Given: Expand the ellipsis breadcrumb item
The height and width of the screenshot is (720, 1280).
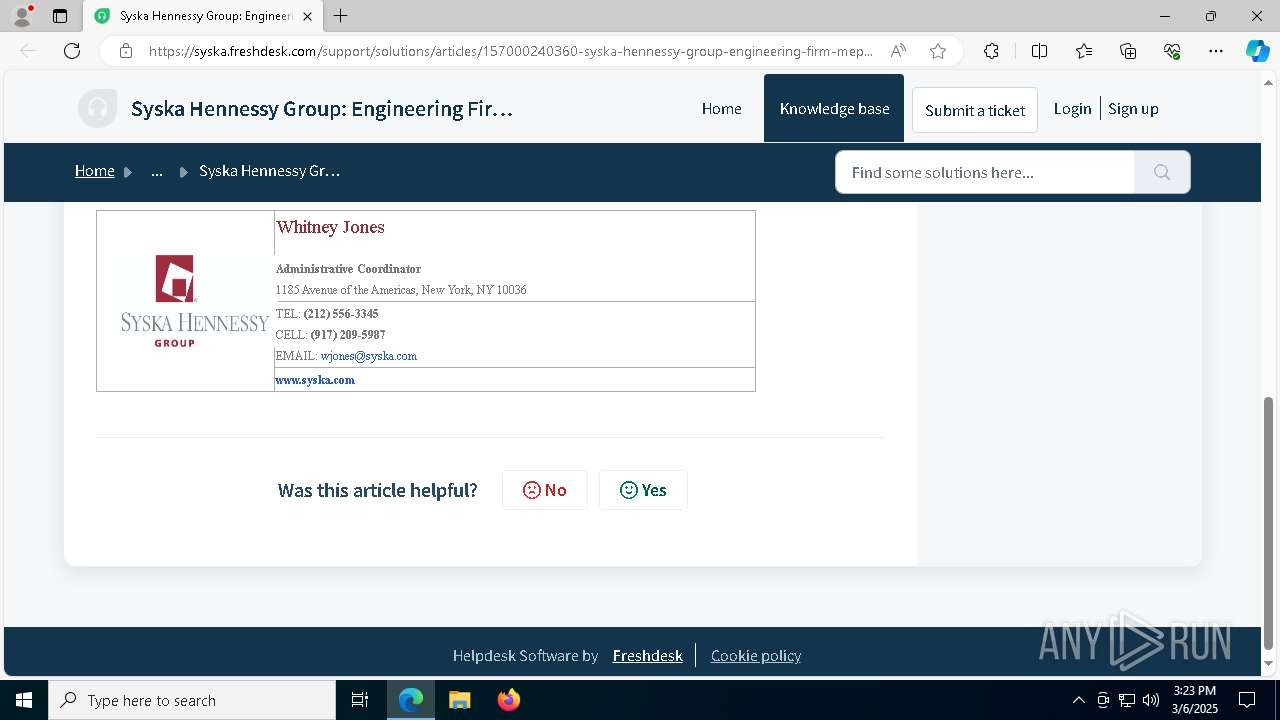Looking at the screenshot, I should [157, 171].
